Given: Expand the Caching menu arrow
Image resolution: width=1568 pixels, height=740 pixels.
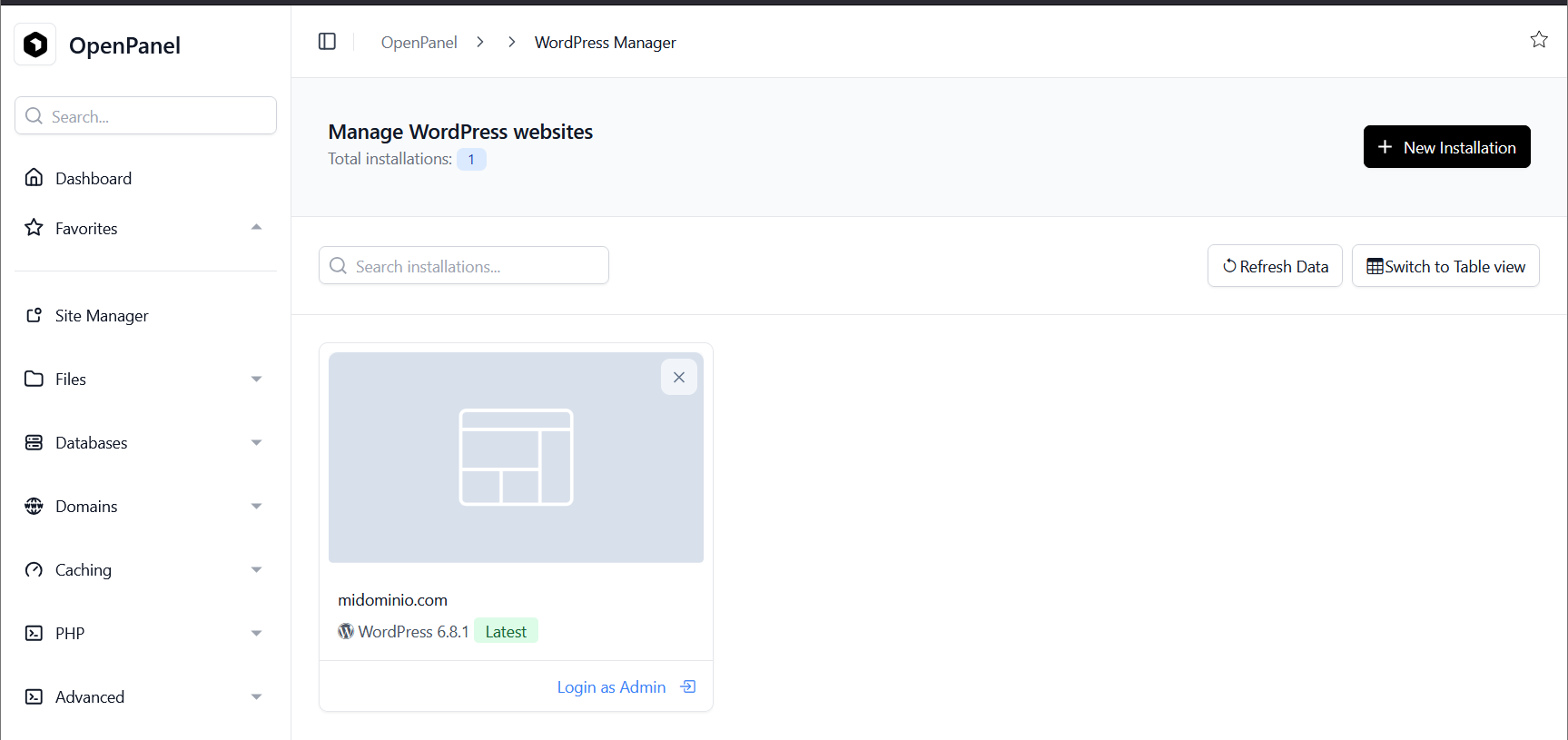Looking at the screenshot, I should click(x=256, y=570).
